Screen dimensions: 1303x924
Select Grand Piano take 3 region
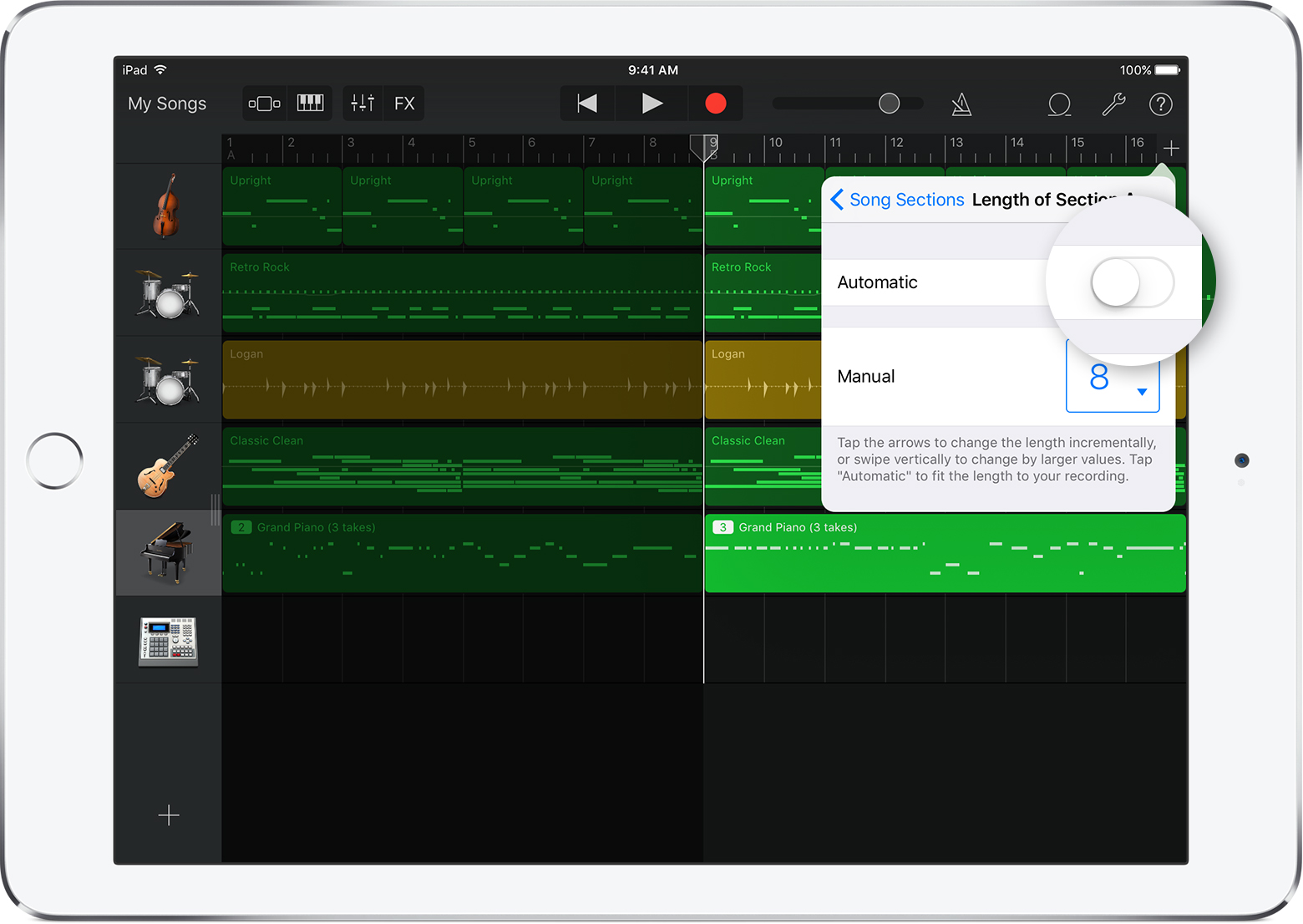(x=946, y=553)
